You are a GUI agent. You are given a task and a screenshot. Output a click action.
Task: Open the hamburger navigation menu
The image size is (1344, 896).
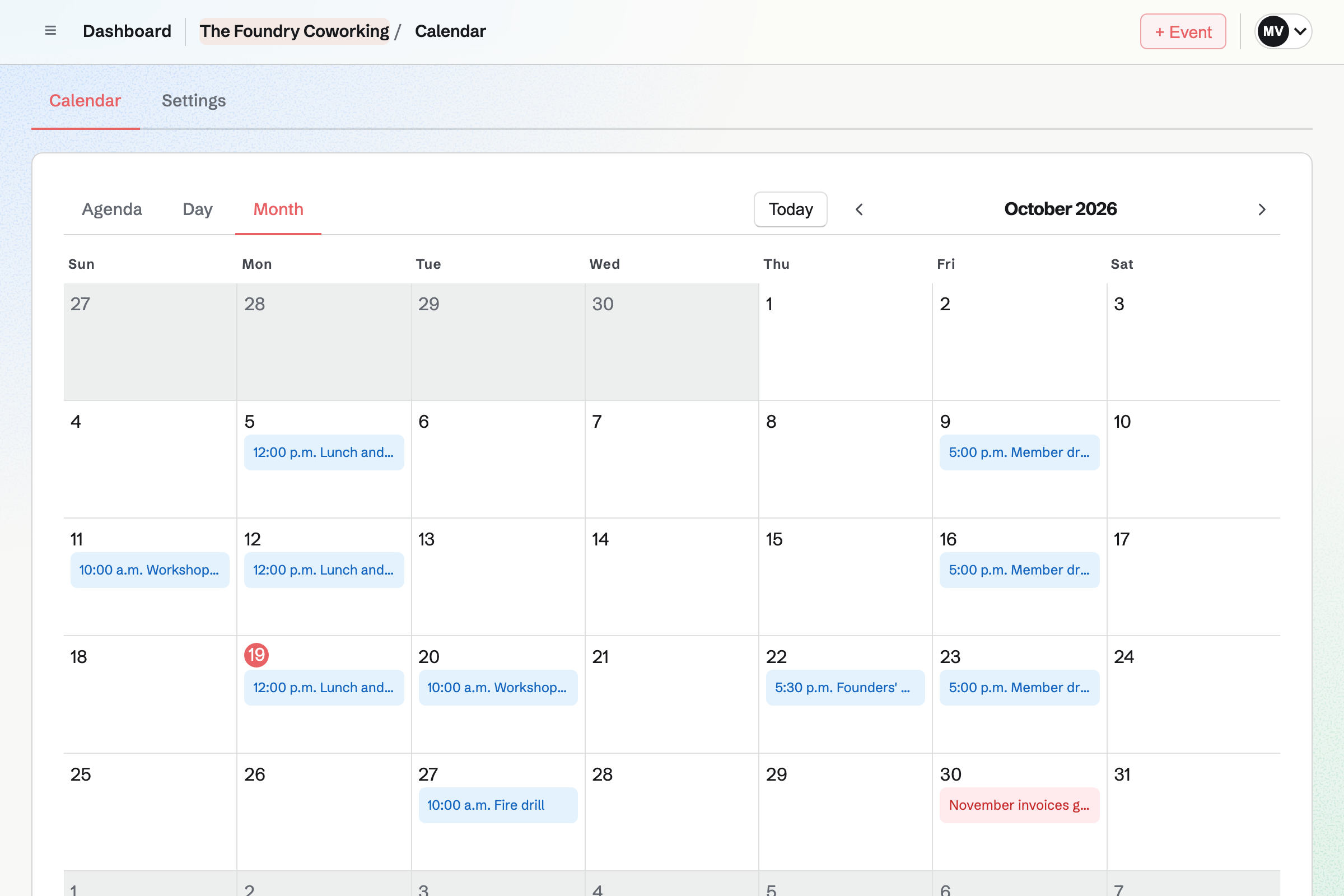(x=50, y=31)
